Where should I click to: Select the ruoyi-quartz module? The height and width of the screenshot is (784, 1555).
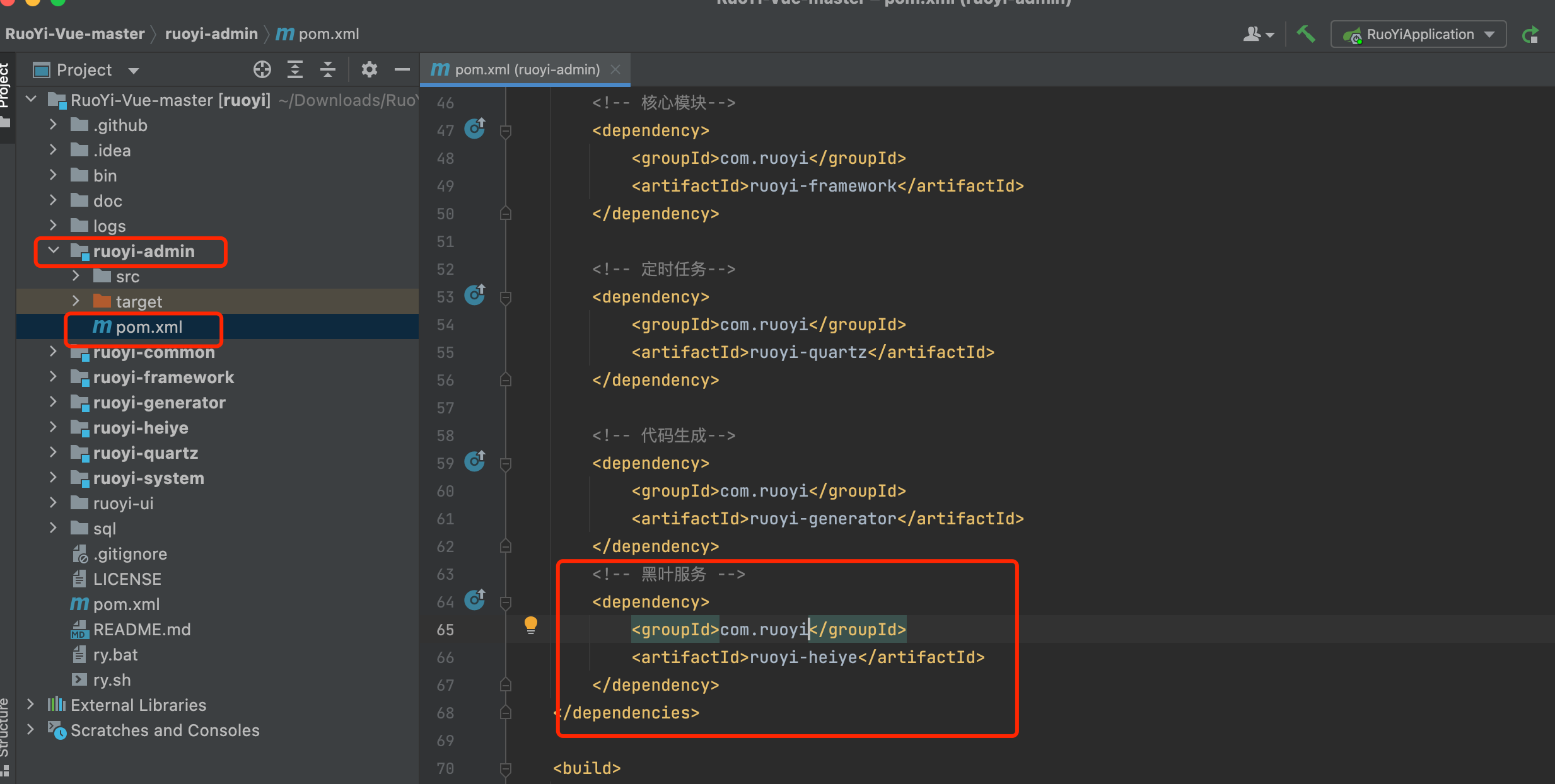pyautogui.click(x=146, y=453)
